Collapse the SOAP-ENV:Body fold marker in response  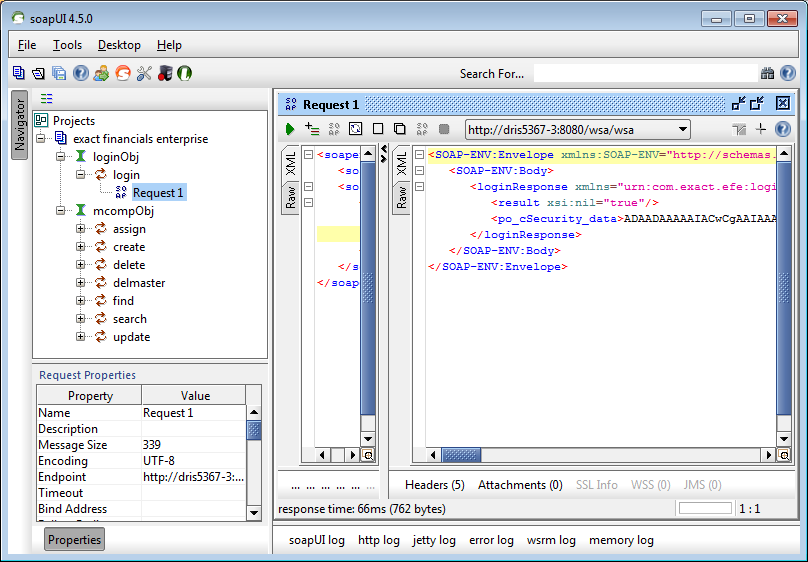point(419,171)
